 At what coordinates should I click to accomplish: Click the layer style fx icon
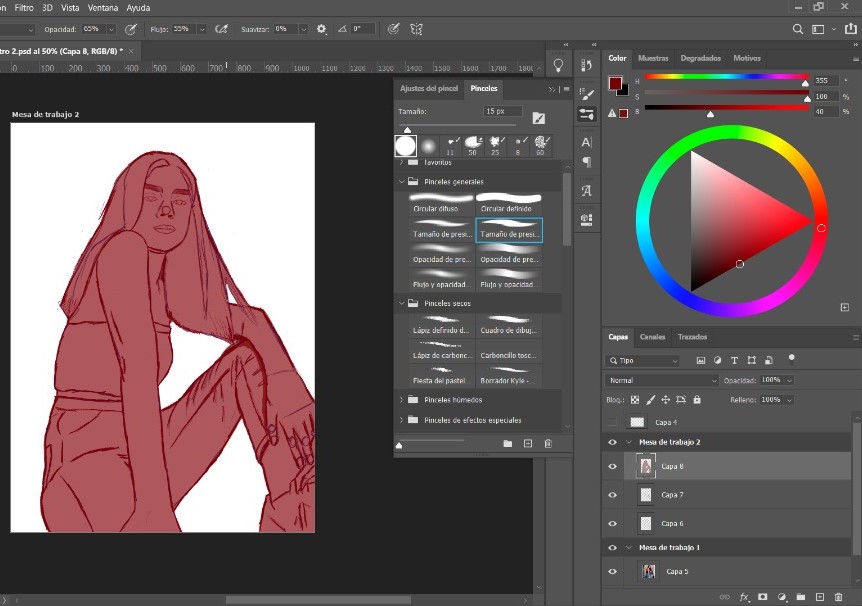pyautogui.click(x=743, y=597)
